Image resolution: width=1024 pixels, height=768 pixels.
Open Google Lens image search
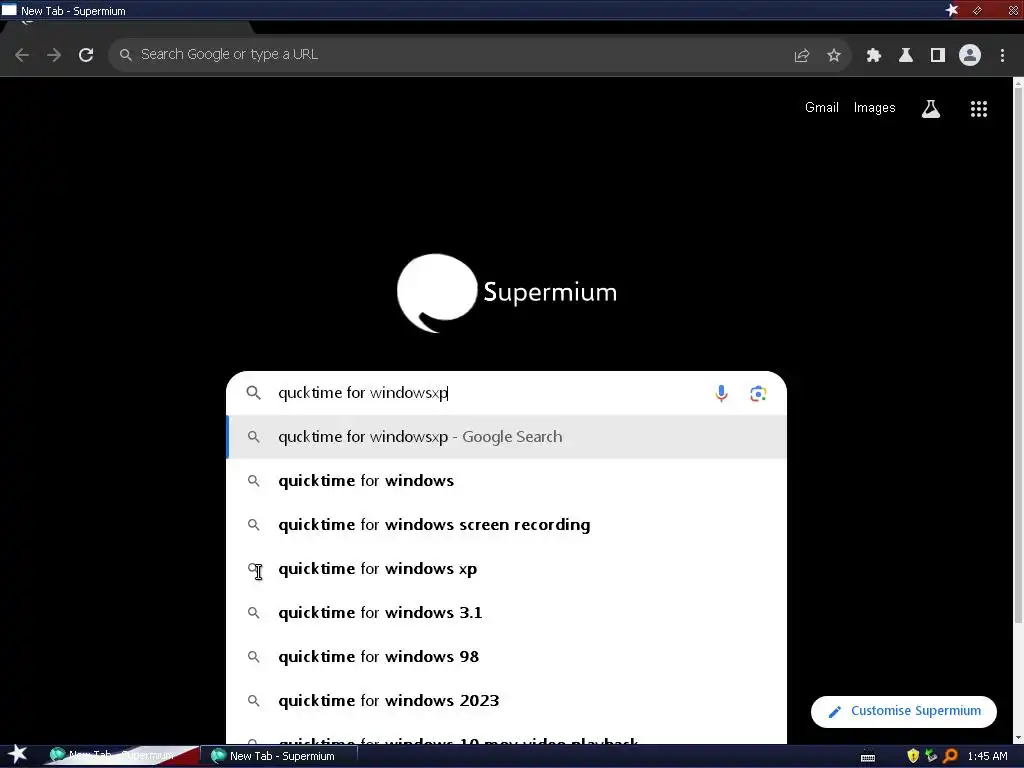(x=758, y=393)
